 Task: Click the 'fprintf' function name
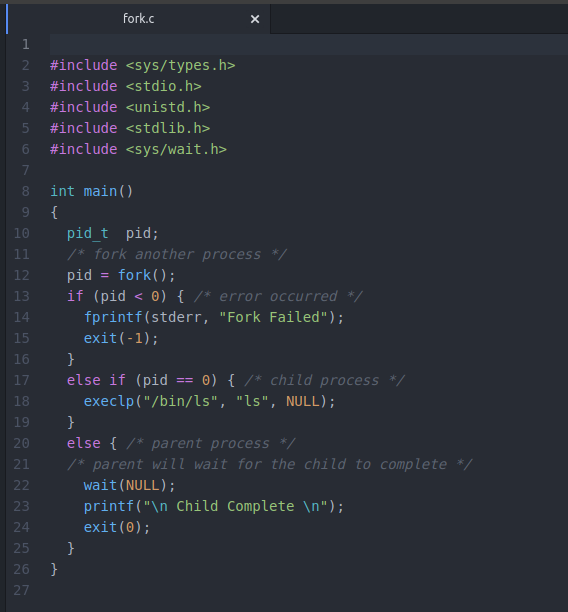click(113, 318)
